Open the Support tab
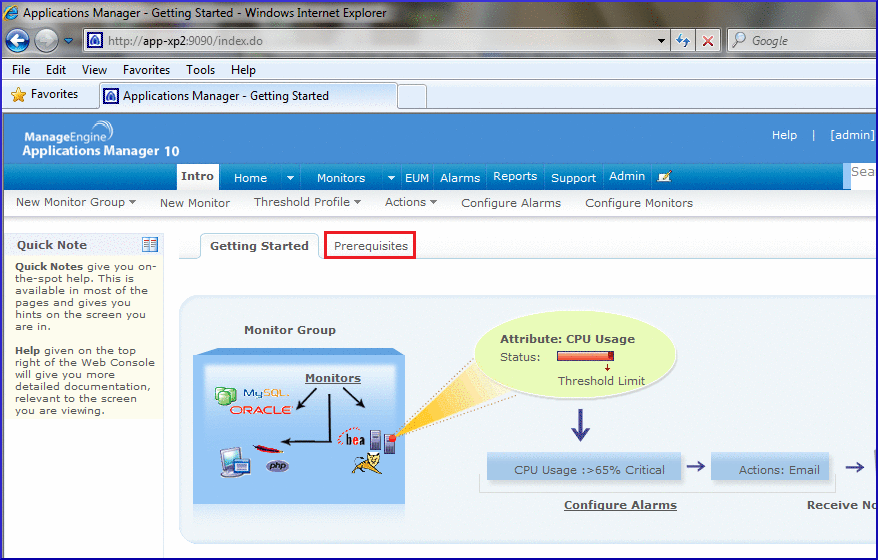The width and height of the screenshot is (878, 560). point(573,178)
